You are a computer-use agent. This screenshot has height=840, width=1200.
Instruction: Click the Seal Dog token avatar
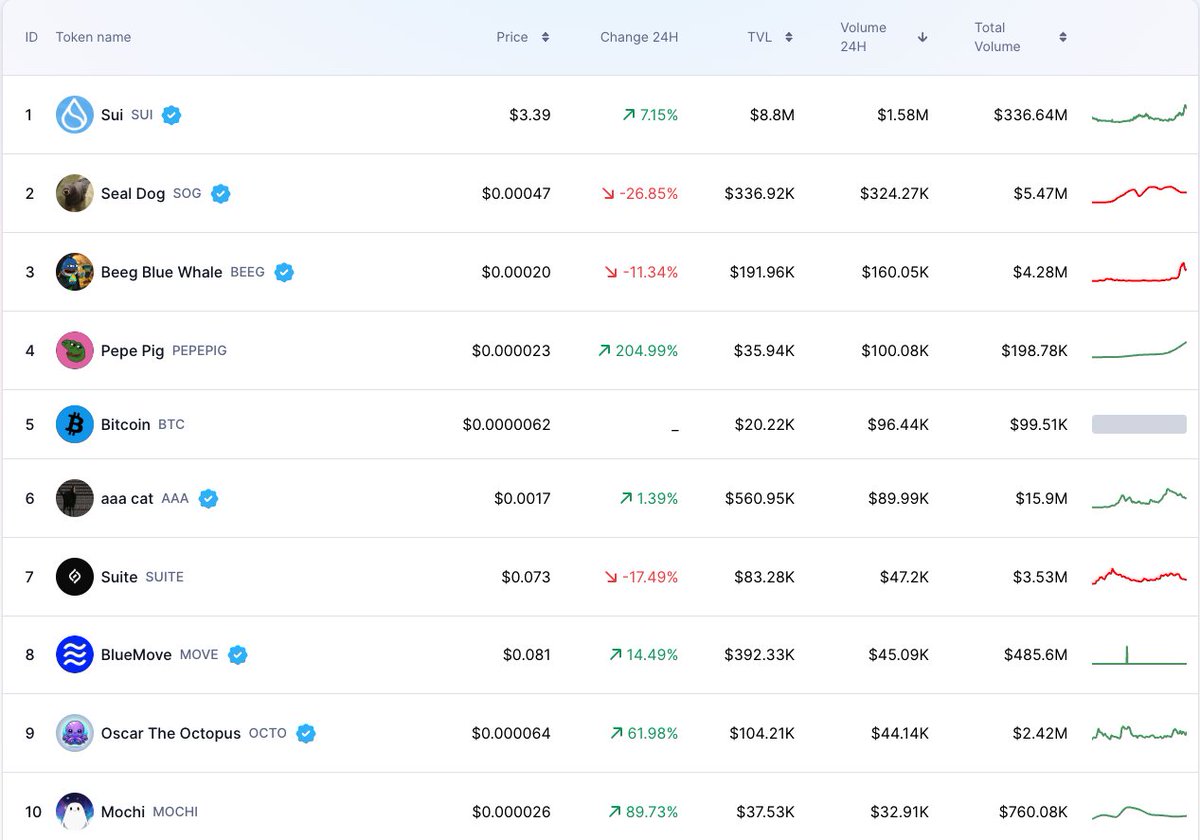coord(75,193)
